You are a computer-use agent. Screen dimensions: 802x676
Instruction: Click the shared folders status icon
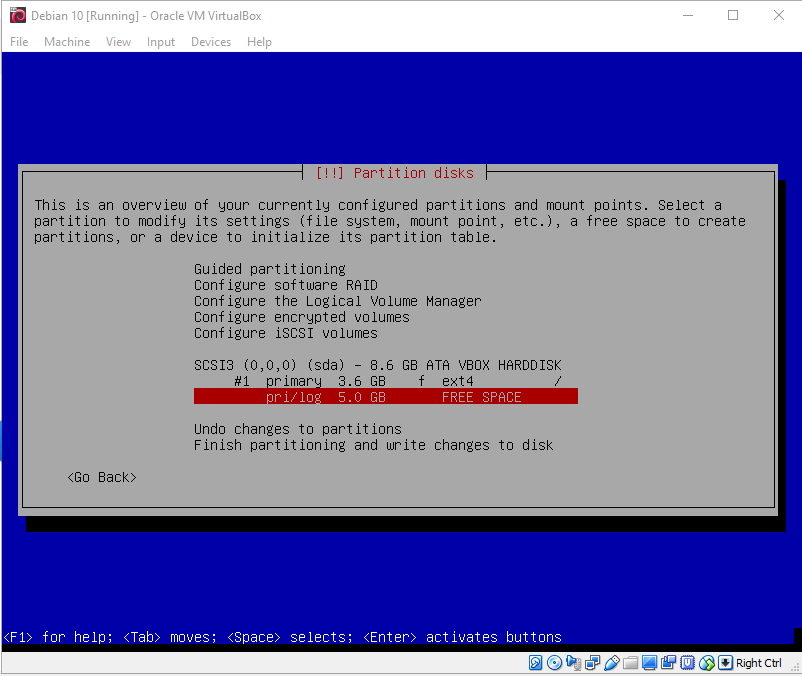pyautogui.click(x=631, y=663)
